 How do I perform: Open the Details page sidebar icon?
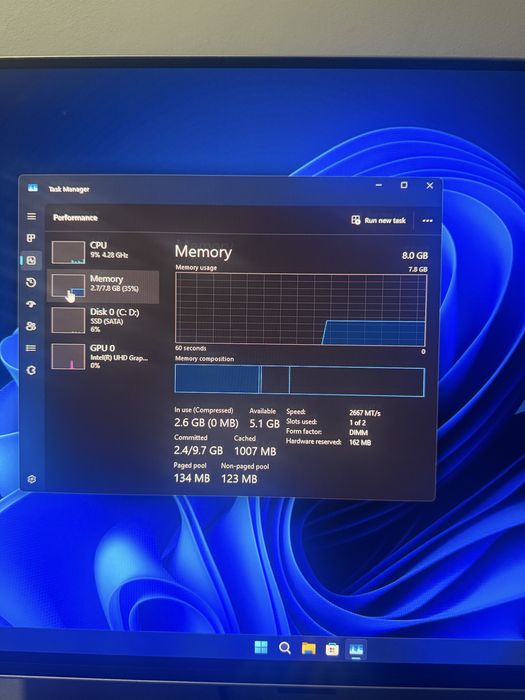(x=31, y=348)
